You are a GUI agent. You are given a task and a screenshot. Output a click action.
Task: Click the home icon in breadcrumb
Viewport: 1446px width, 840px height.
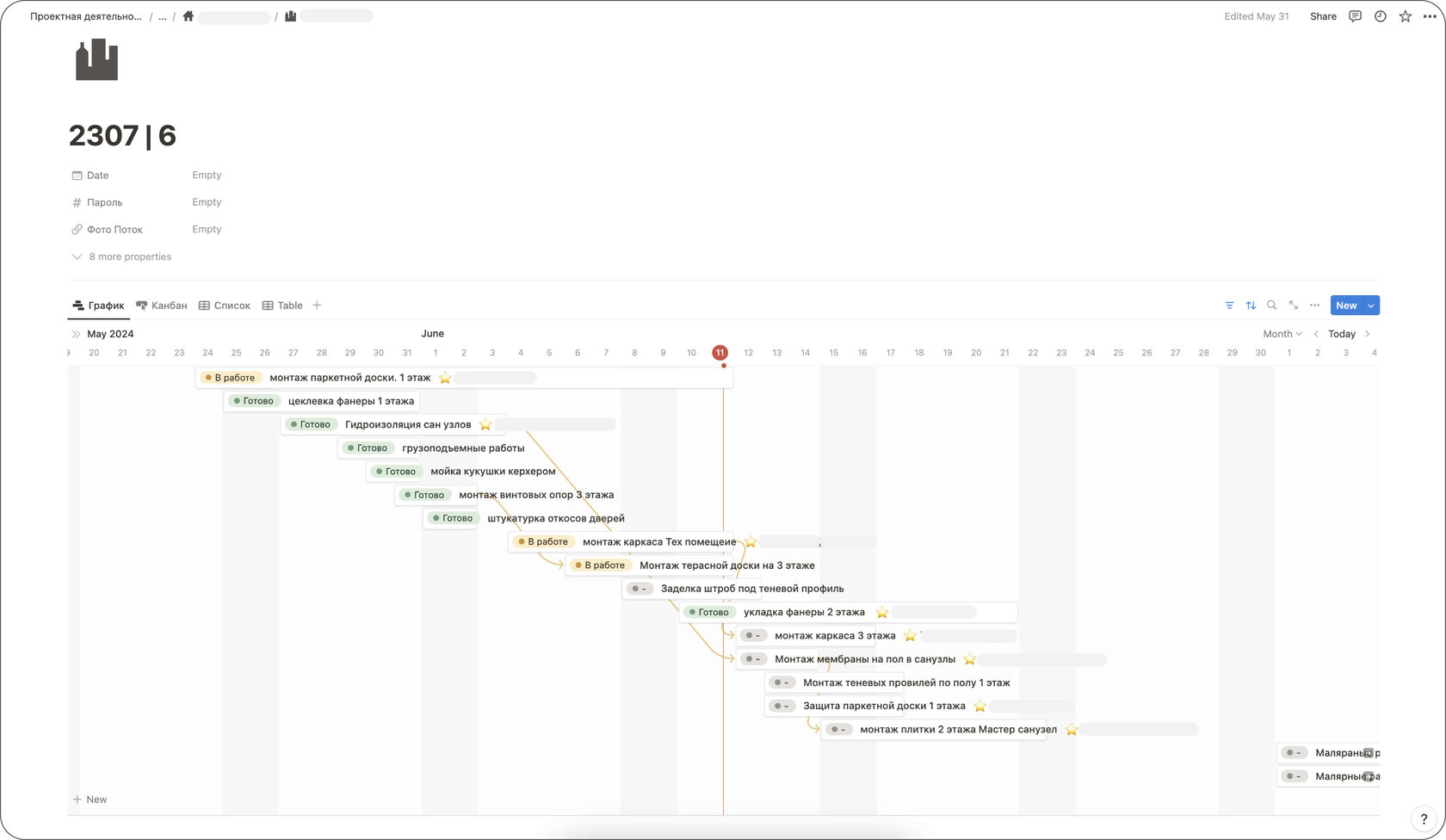click(188, 16)
